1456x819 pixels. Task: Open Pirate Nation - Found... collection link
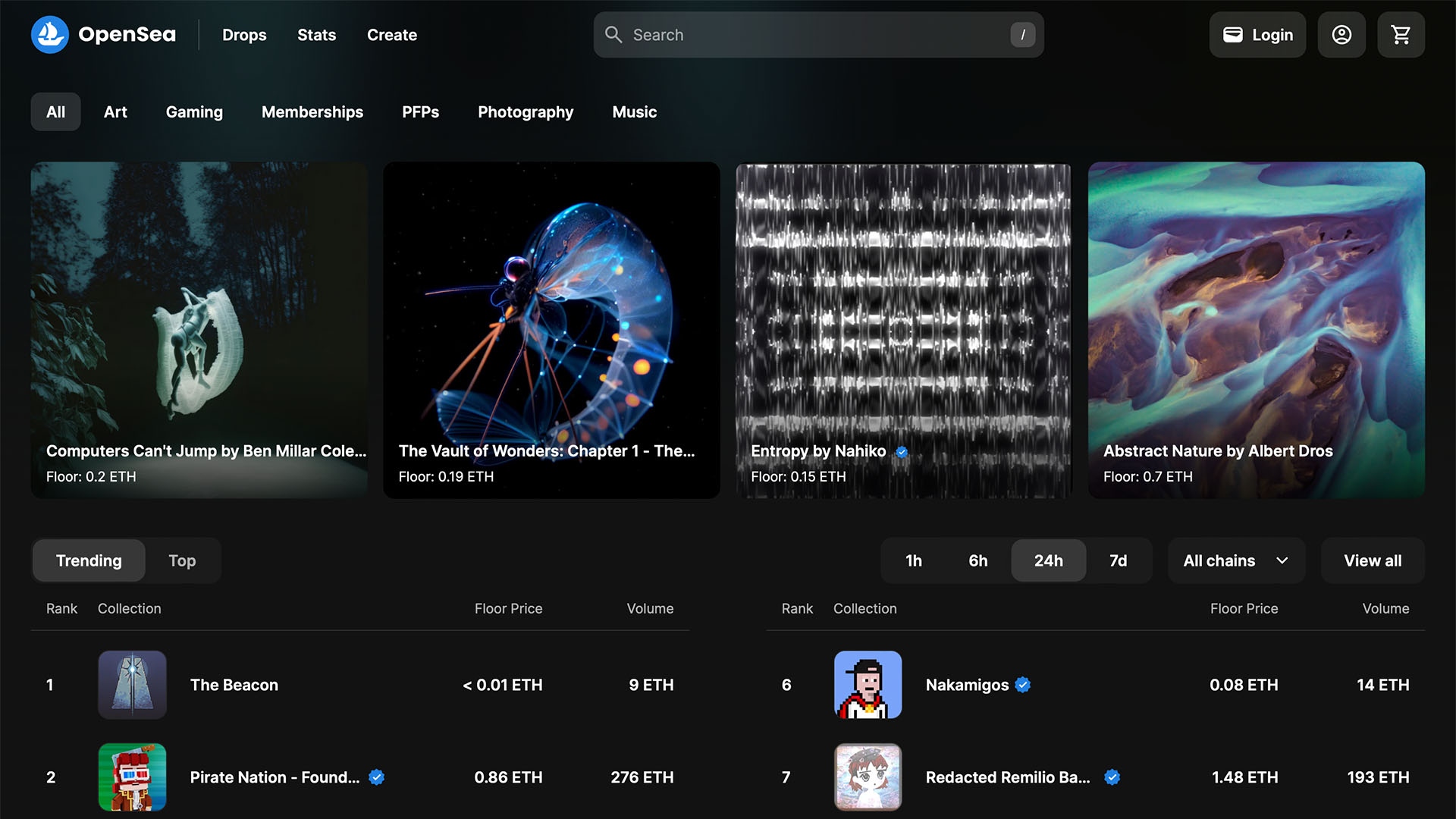[x=275, y=777]
